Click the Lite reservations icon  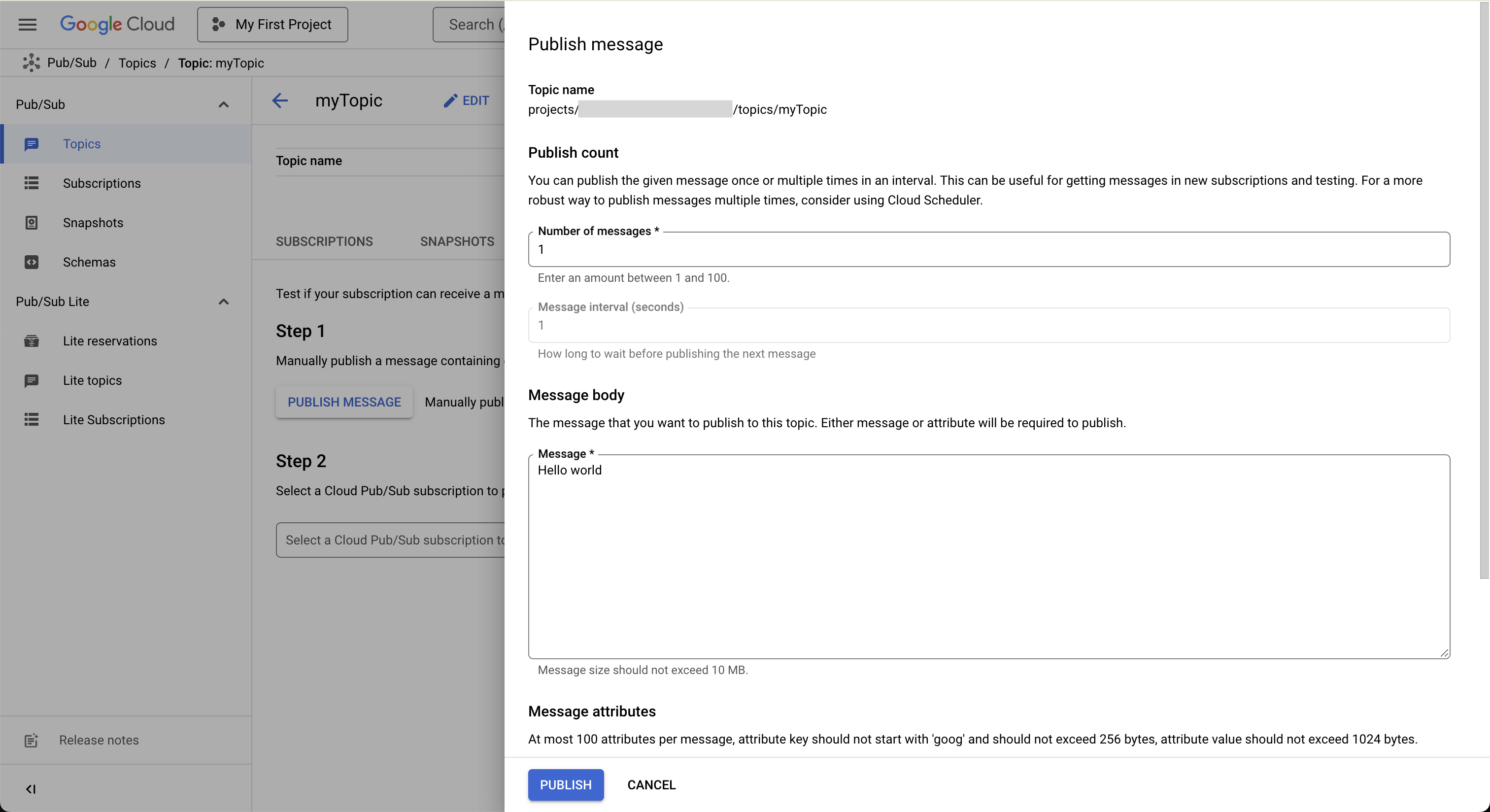click(x=31, y=341)
